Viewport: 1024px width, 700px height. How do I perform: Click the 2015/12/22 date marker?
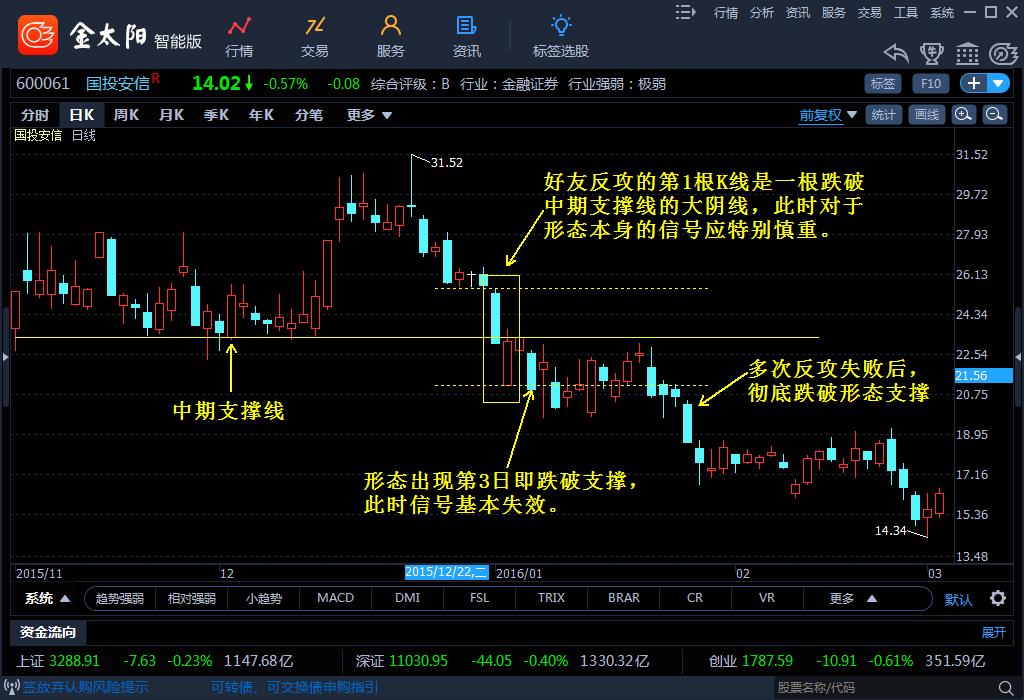(x=446, y=573)
